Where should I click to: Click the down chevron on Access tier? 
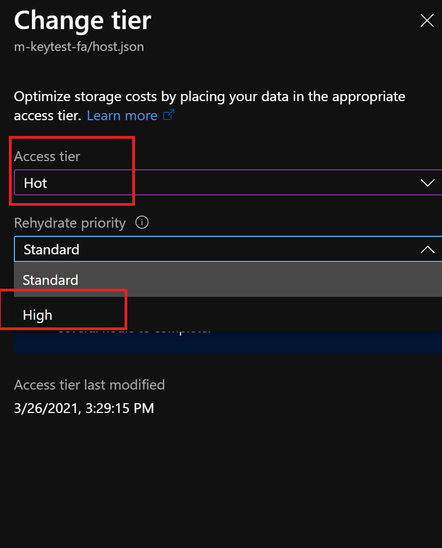[427, 183]
